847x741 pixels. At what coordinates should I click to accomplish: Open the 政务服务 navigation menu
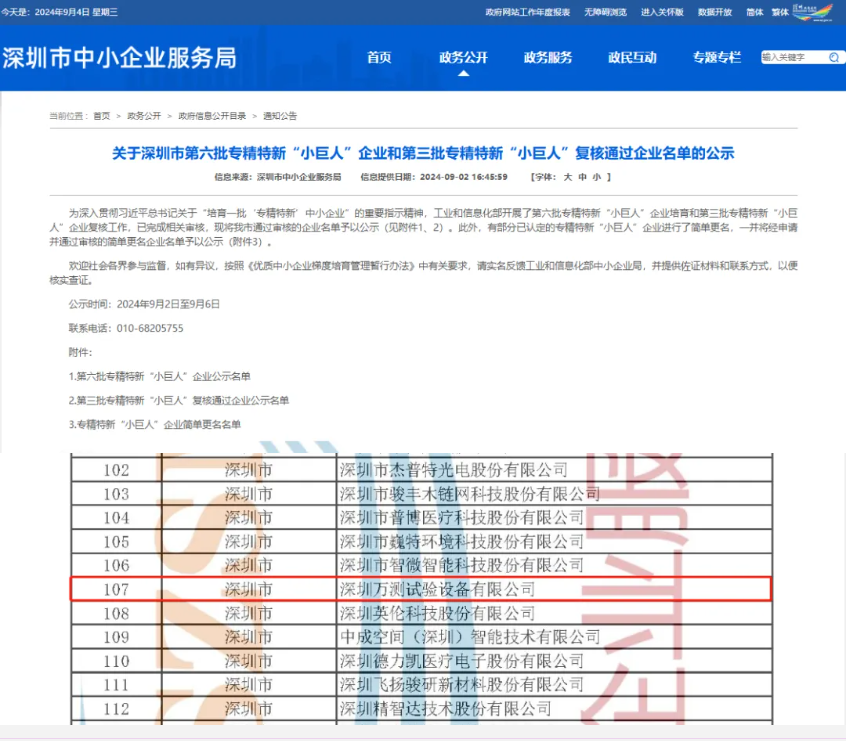[x=548, y=57]
